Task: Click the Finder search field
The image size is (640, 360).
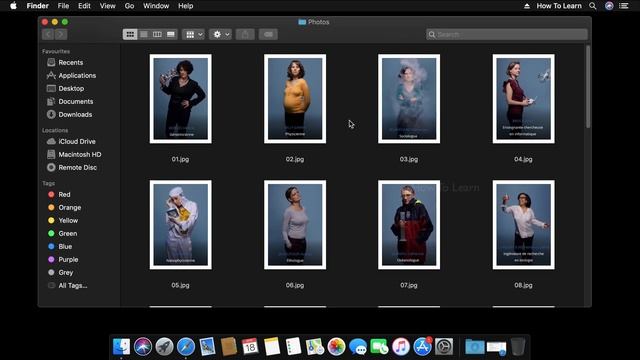Action: click(x=507, y=34)
